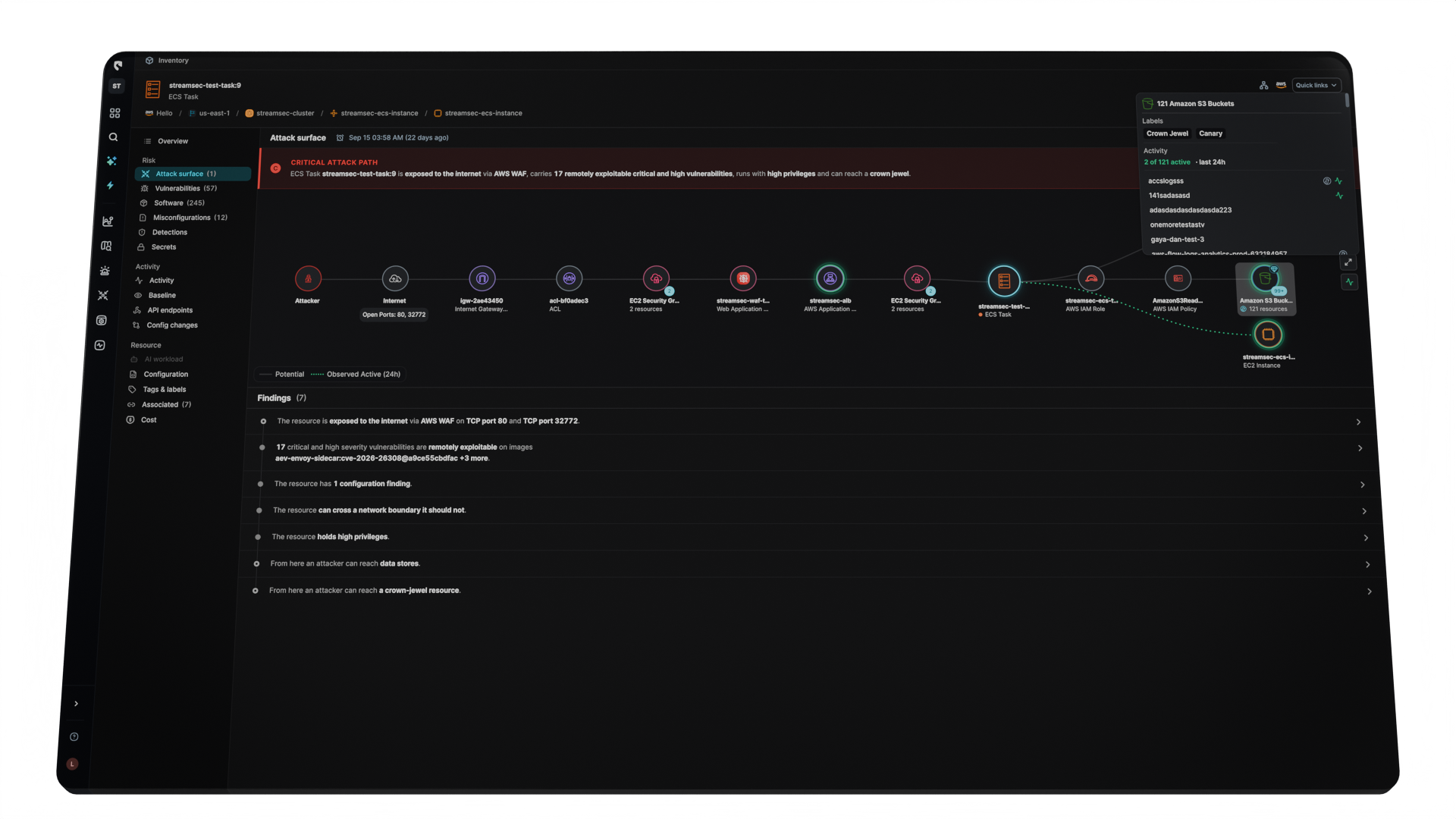1456x819 pixels.
Task: Expand the cross network boundary finding
Action: click(x=1363, y=511)
